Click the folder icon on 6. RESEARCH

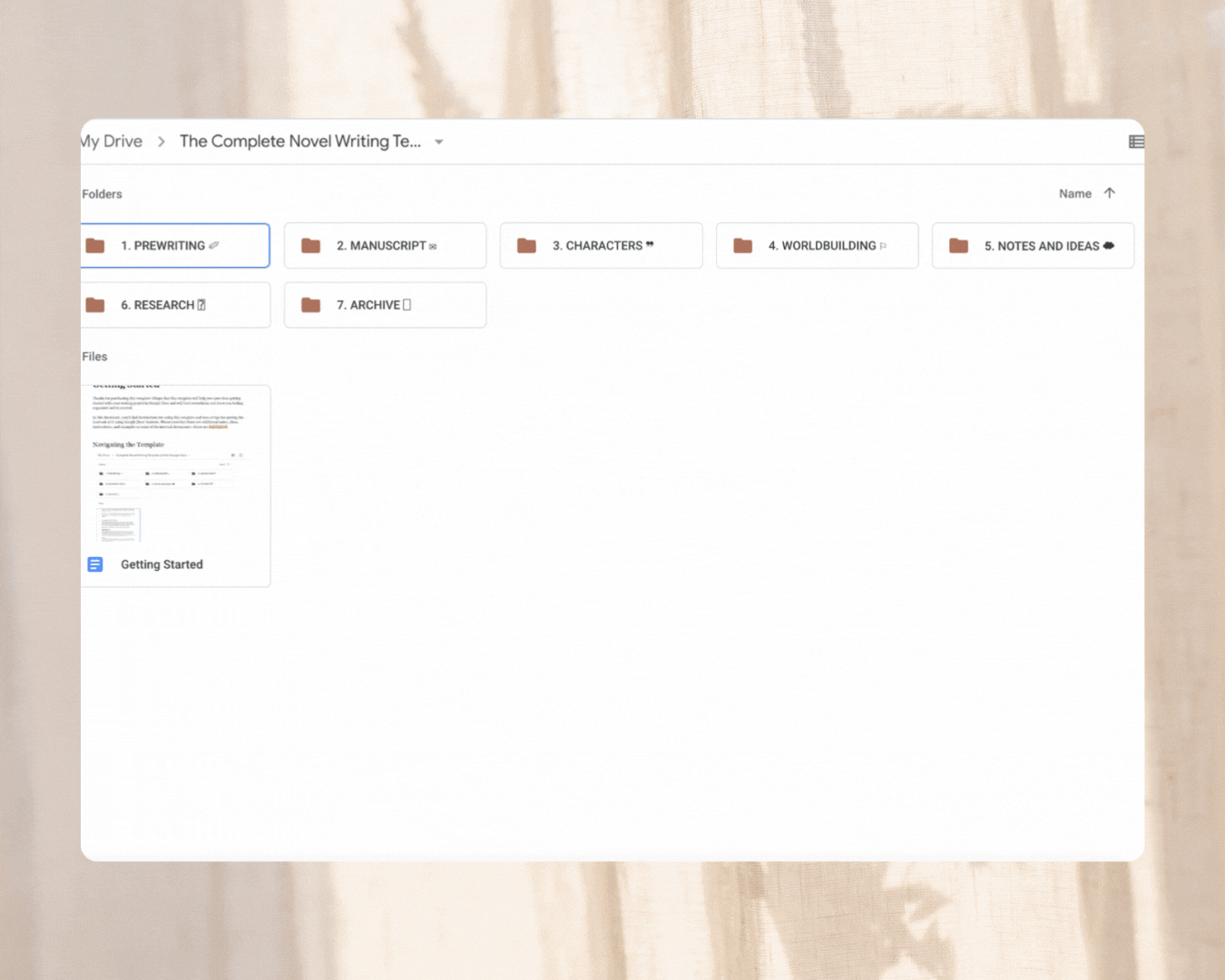tap(95, 304)
